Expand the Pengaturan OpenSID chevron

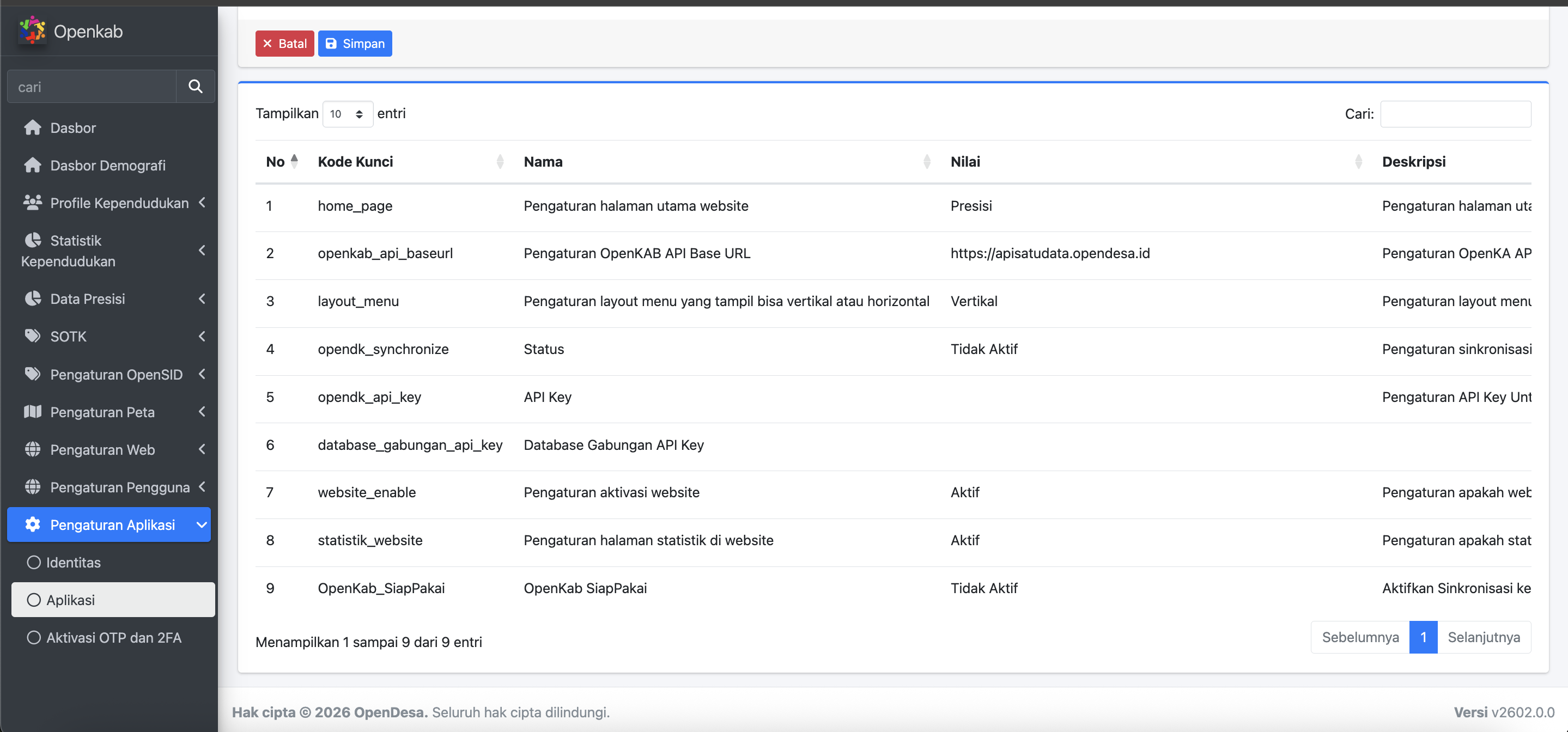(x=202, y=374)
